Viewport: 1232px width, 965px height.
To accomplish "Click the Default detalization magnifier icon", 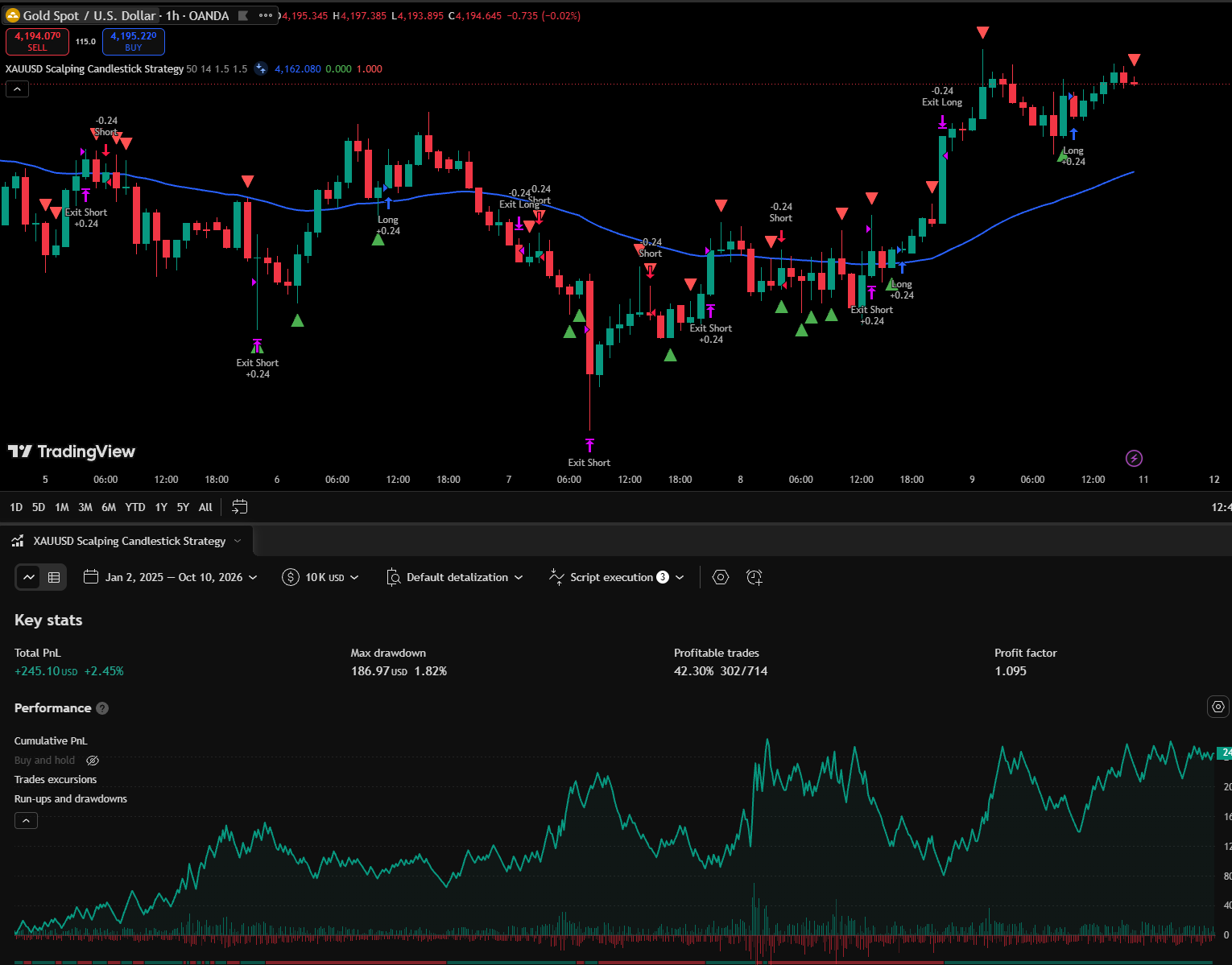I will (x=393, y=577).
